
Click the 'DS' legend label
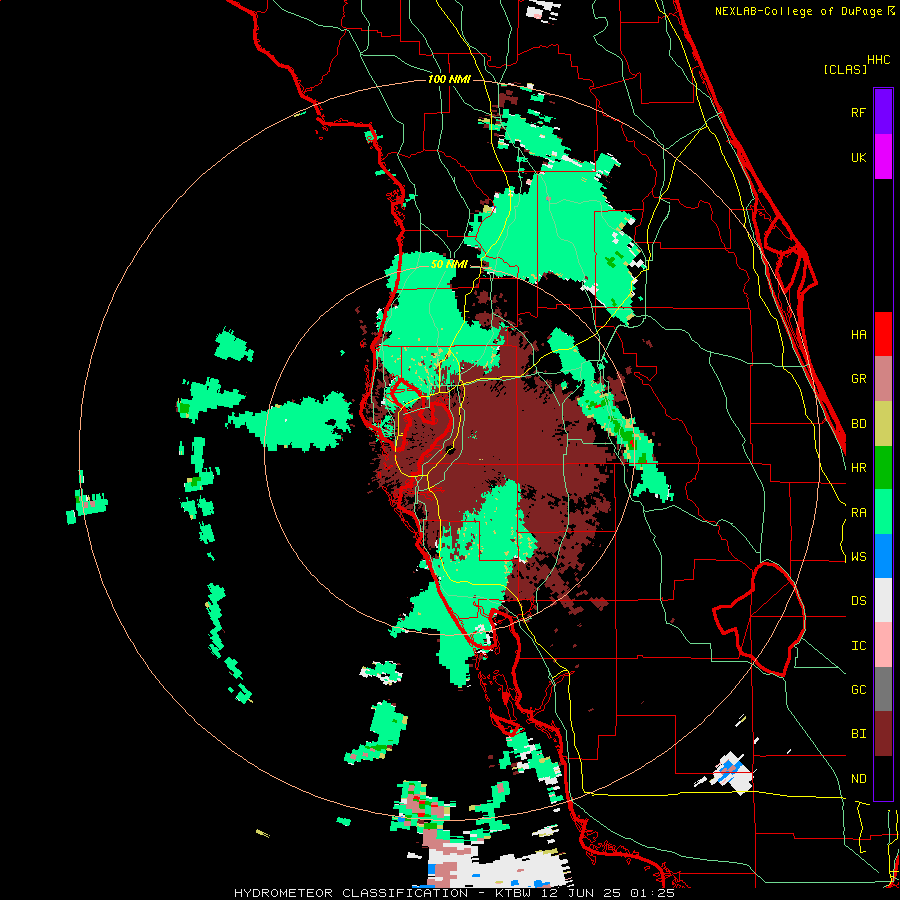[x=858, y=601]
